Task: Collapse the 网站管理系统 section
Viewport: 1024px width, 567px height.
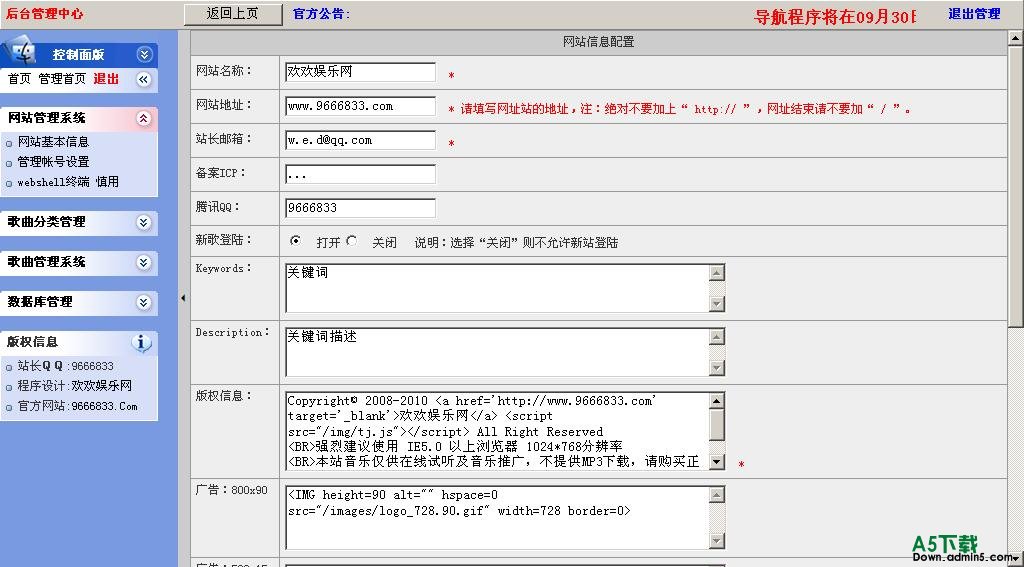Action: tap(144, 118)
